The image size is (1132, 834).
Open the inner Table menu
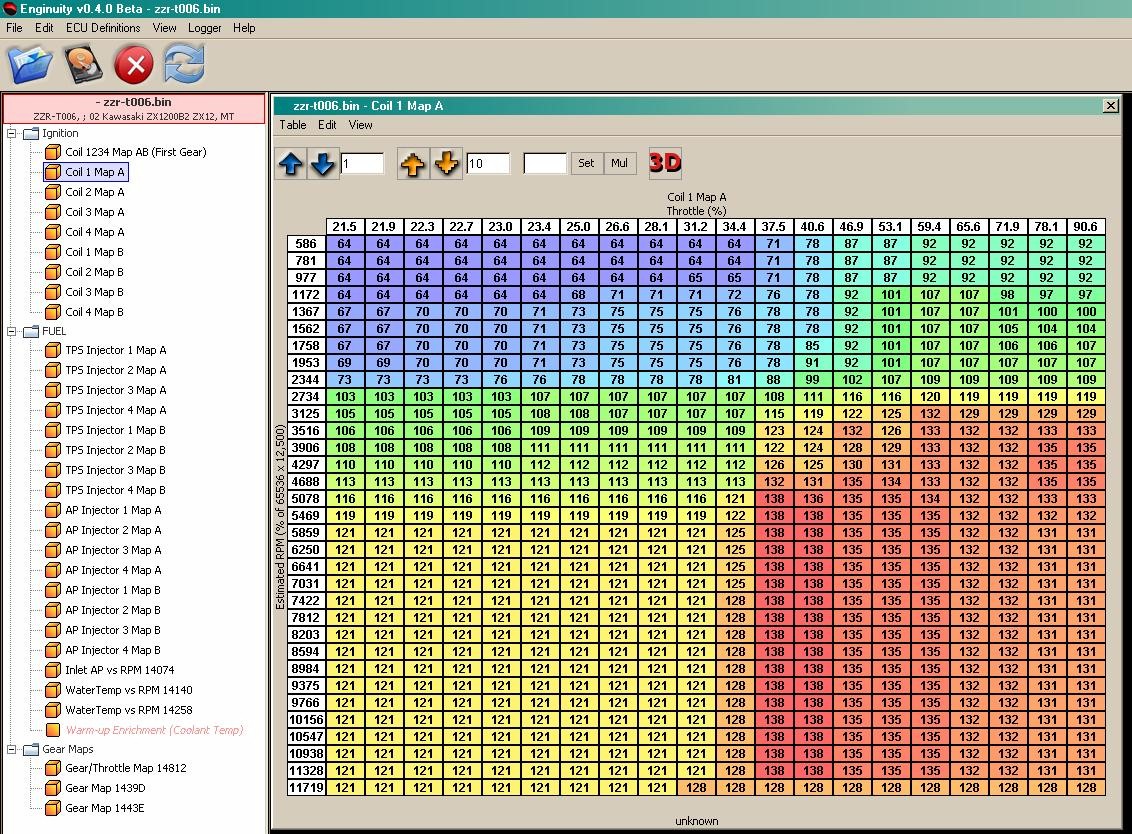[293, 125]
